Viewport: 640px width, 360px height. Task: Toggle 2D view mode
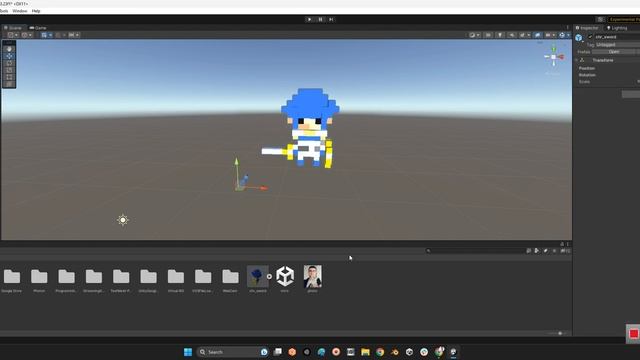(488, 35)
